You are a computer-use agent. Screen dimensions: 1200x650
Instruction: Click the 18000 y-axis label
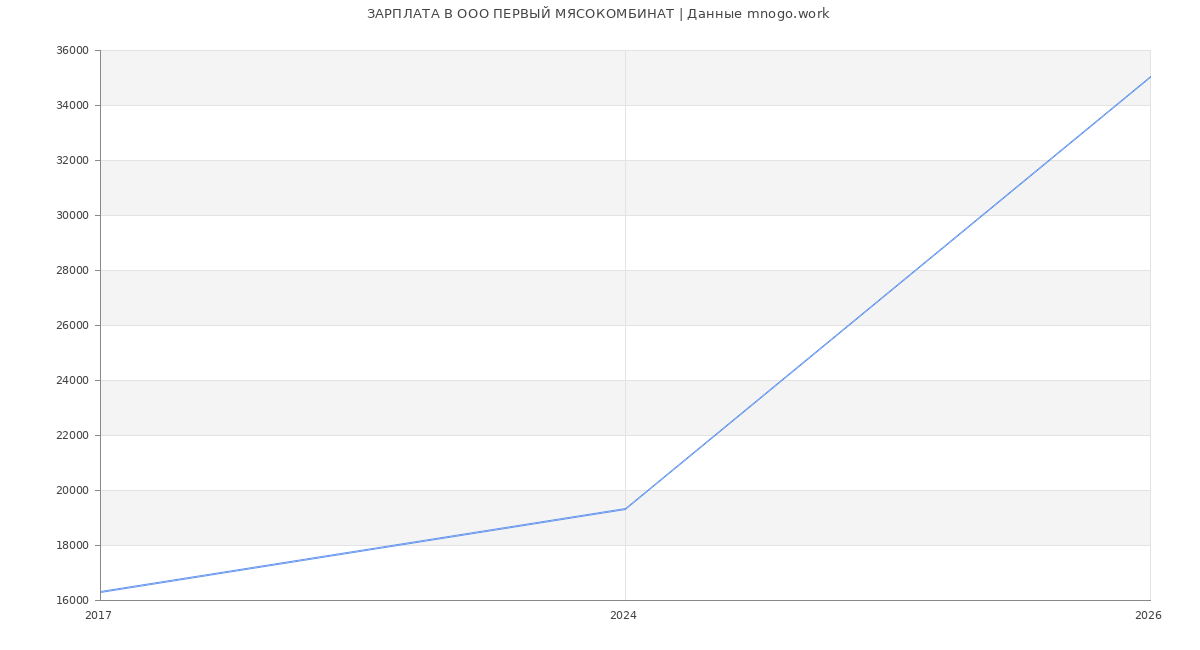72,546
